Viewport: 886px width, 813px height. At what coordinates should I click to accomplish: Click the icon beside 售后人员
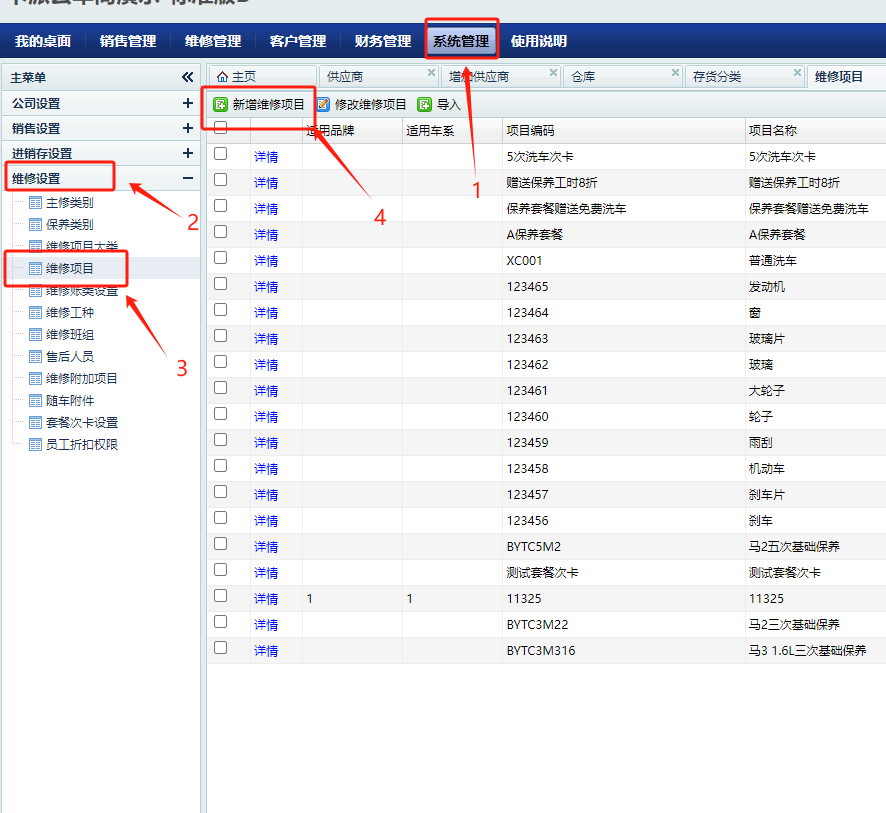(36, 356)
